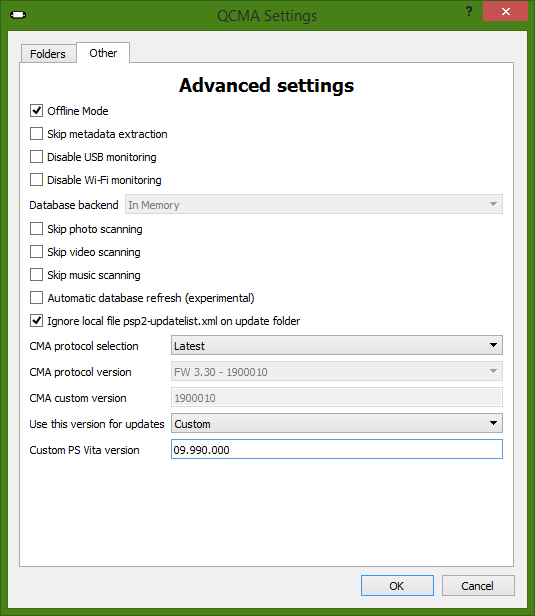The image size is (535, 616).
Task: Click the help question mark button
Action: pyautogui.click(x=469, y=11)
